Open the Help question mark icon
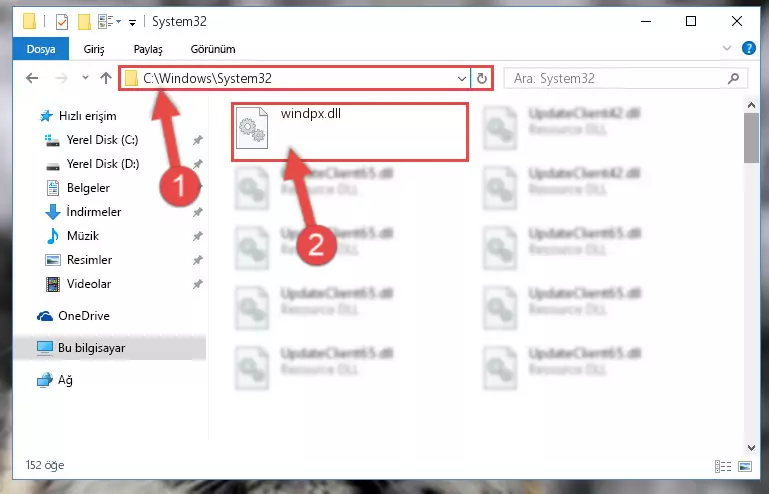This screenshot has height=494, width=769. (748, 49)
